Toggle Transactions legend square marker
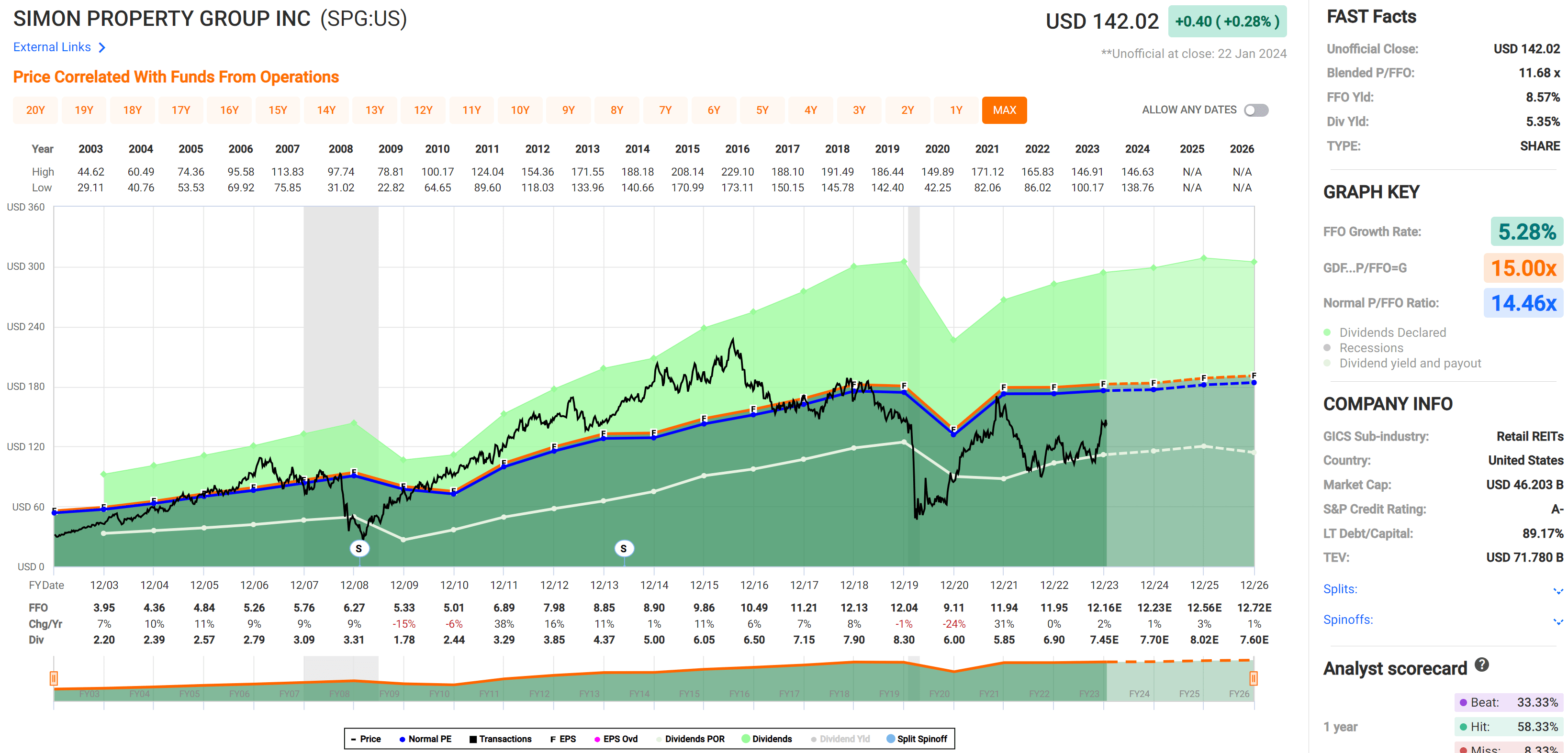 point(473,739)
